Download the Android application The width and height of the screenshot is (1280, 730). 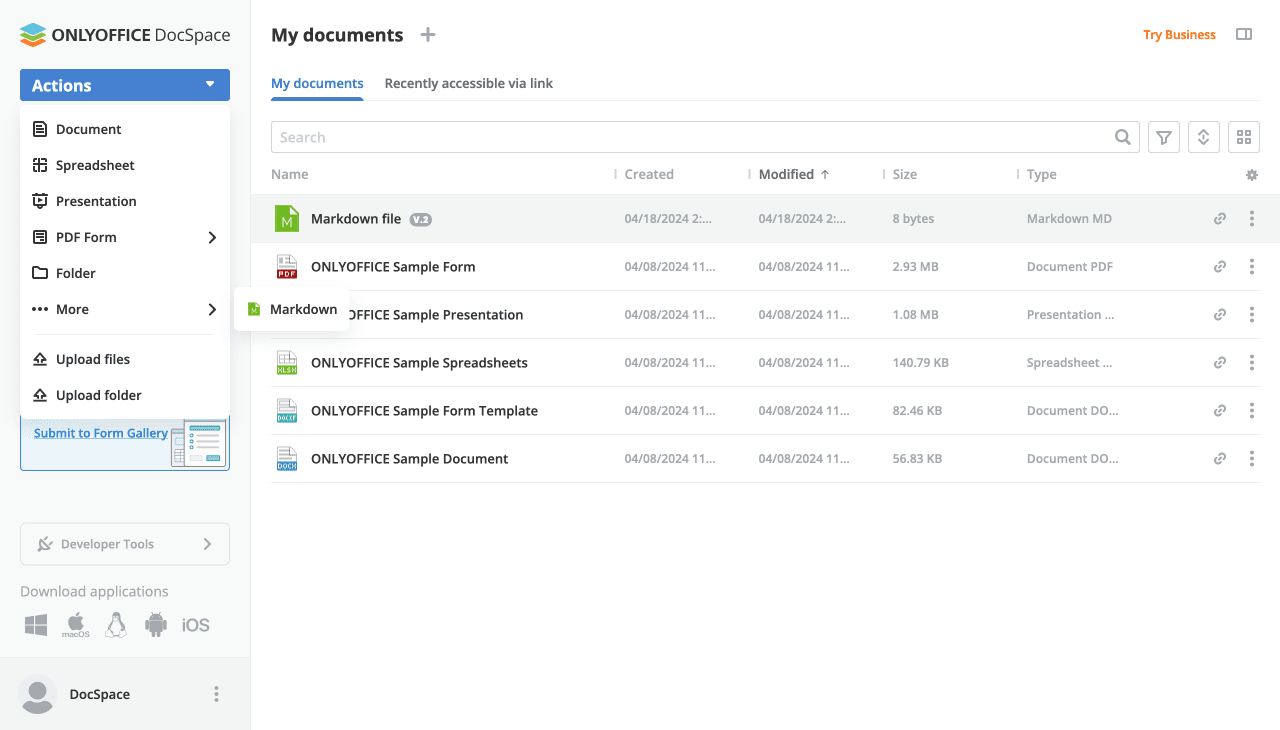tap(156, 625)
